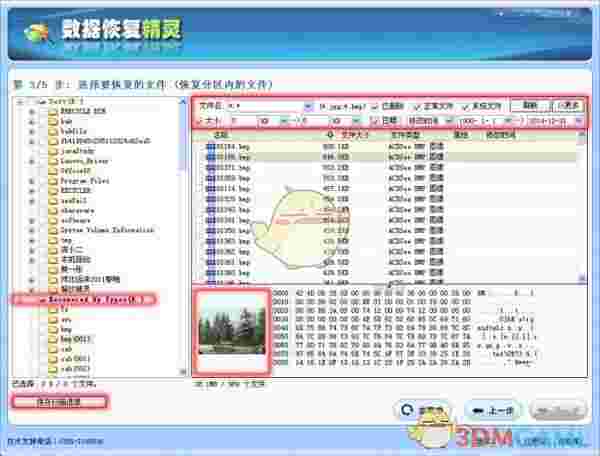Expand the System Volume Information node

(x=32, y=230)
